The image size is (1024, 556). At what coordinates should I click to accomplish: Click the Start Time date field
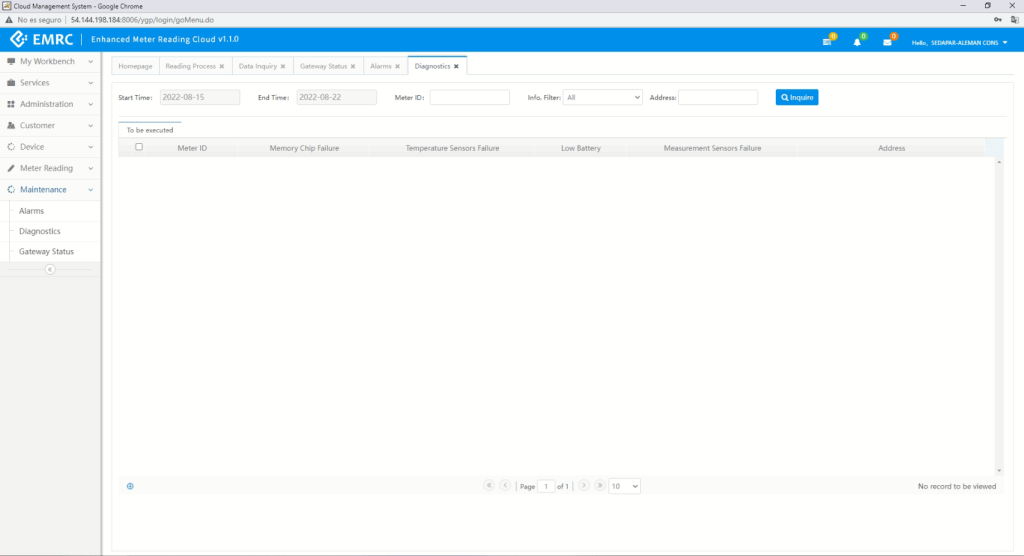pos(200,97)
